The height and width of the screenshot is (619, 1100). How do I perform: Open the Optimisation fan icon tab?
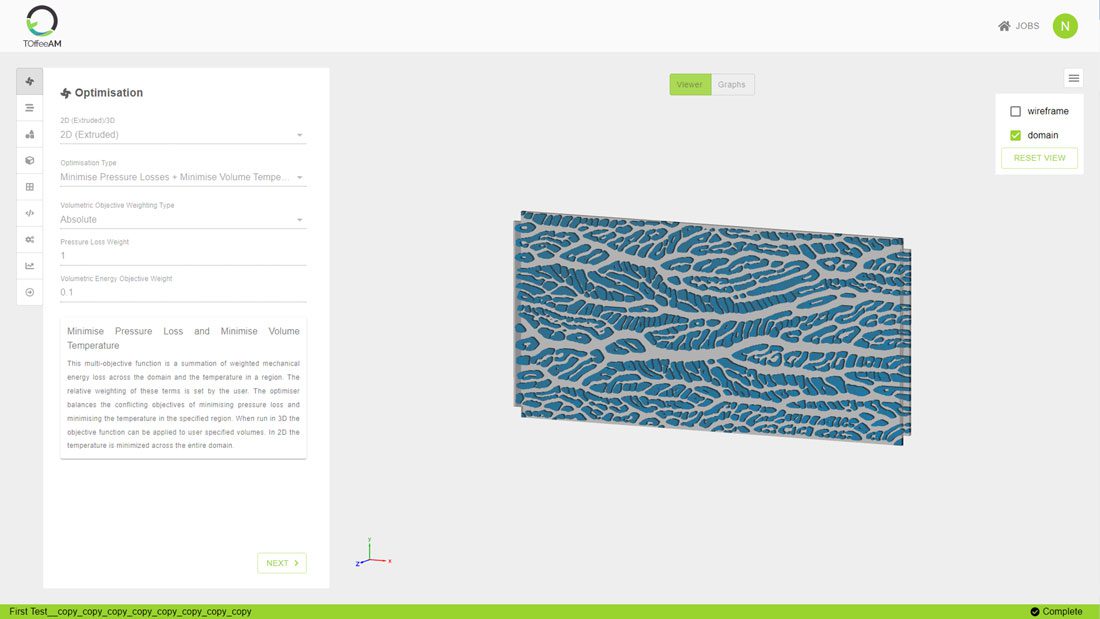tap(30, 81)
